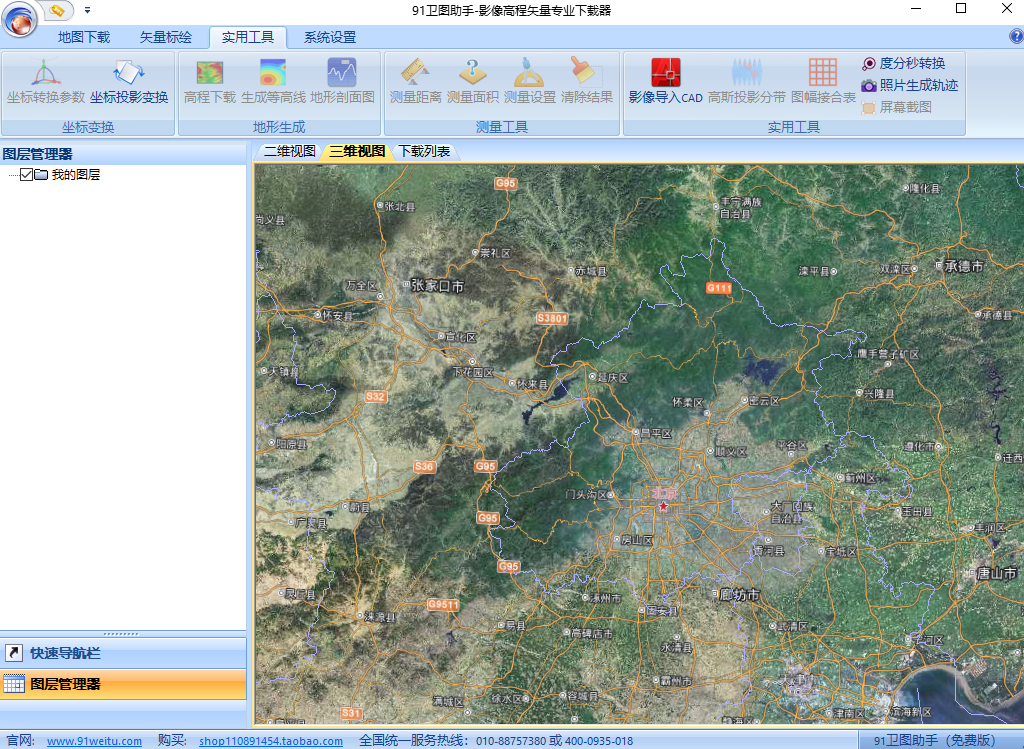The height and width of the screenshot is (749, 1024).
Task: Click the 我的图层 folder icon
Action: pos(41,174)
